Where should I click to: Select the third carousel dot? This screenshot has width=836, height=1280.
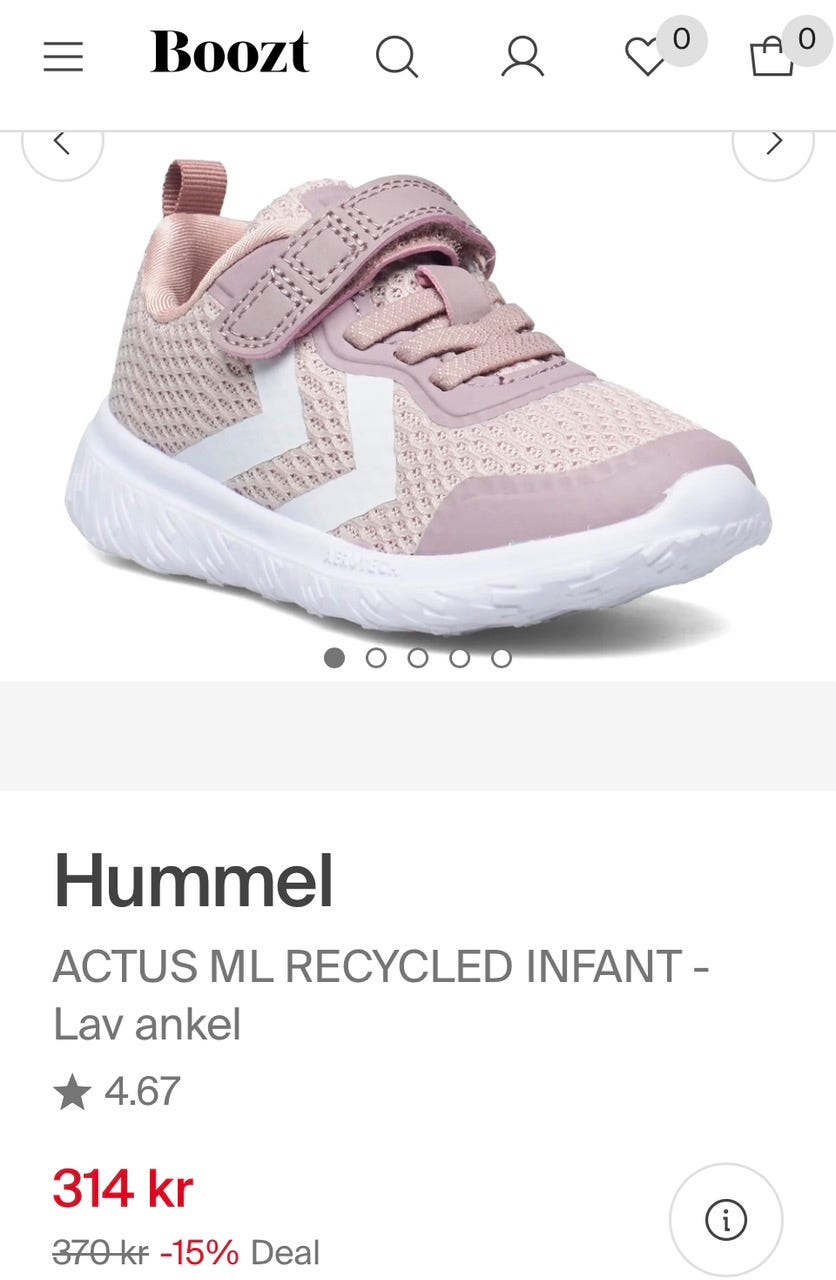(x=418, y=658)
